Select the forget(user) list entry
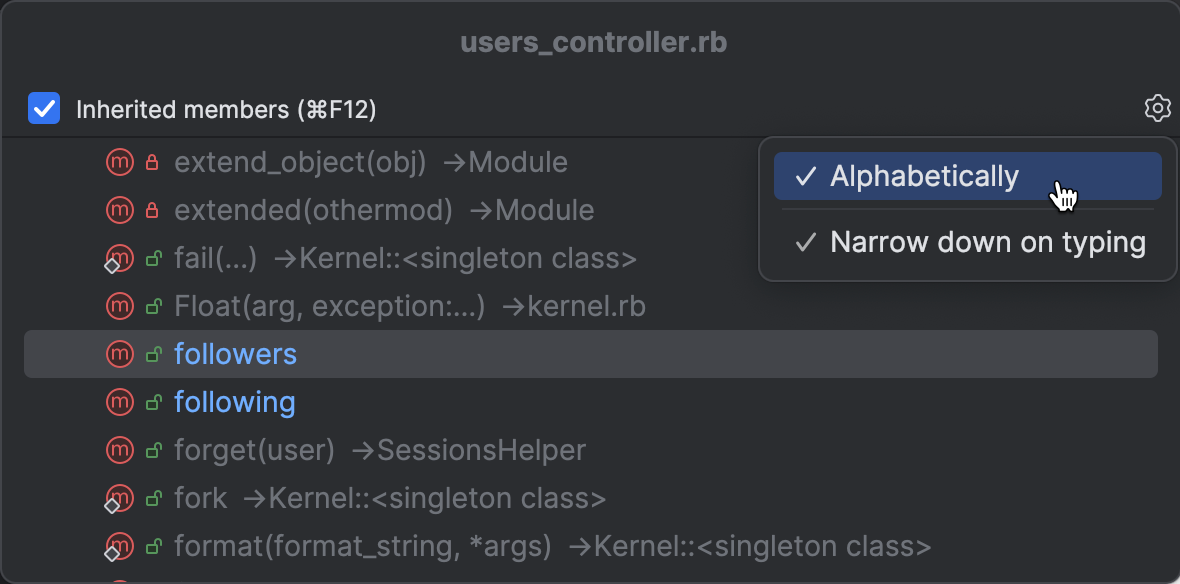This screenshot has width=1180, height=584. coord(254,450)
